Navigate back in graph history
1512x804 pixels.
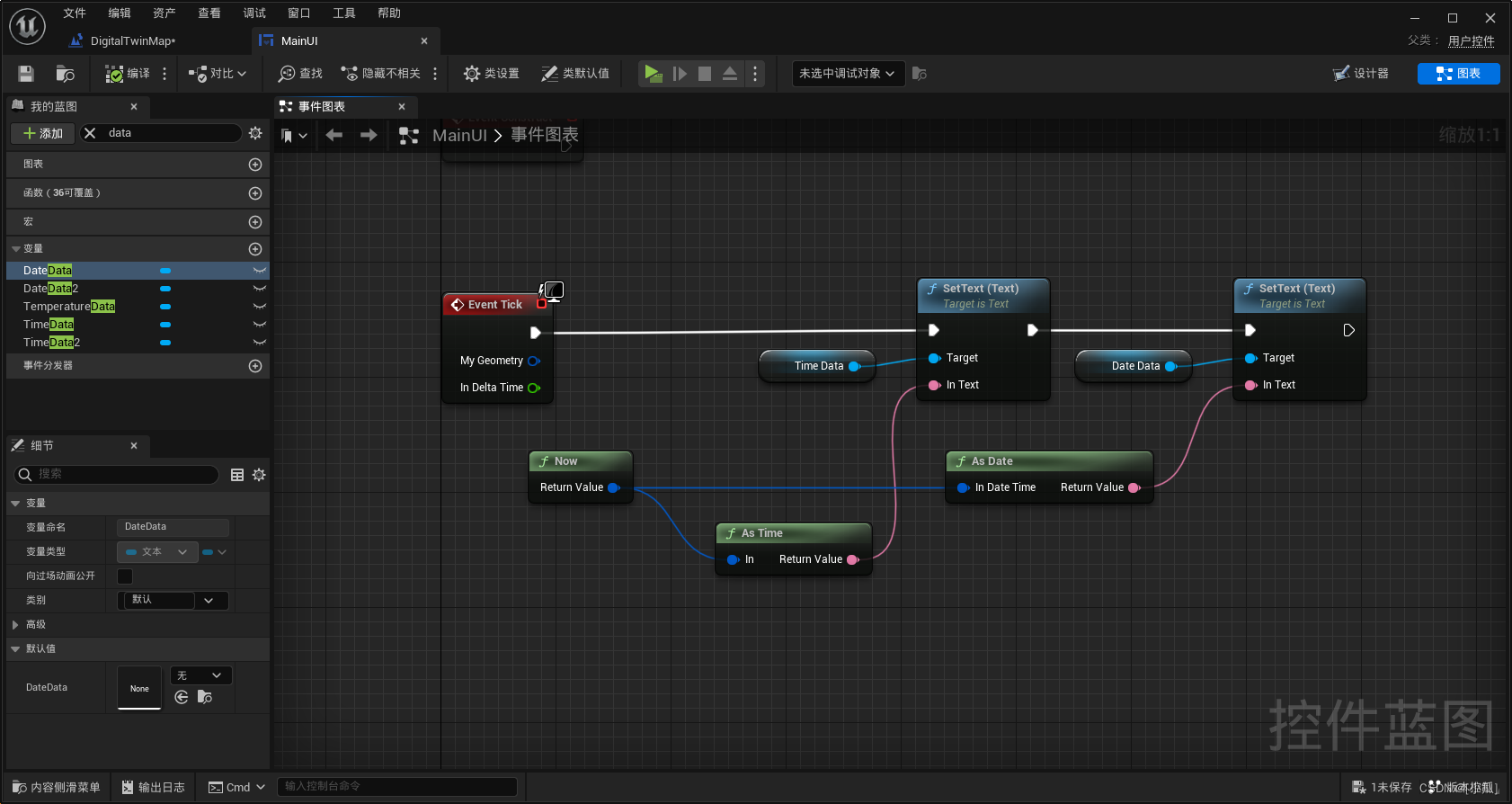334,135
